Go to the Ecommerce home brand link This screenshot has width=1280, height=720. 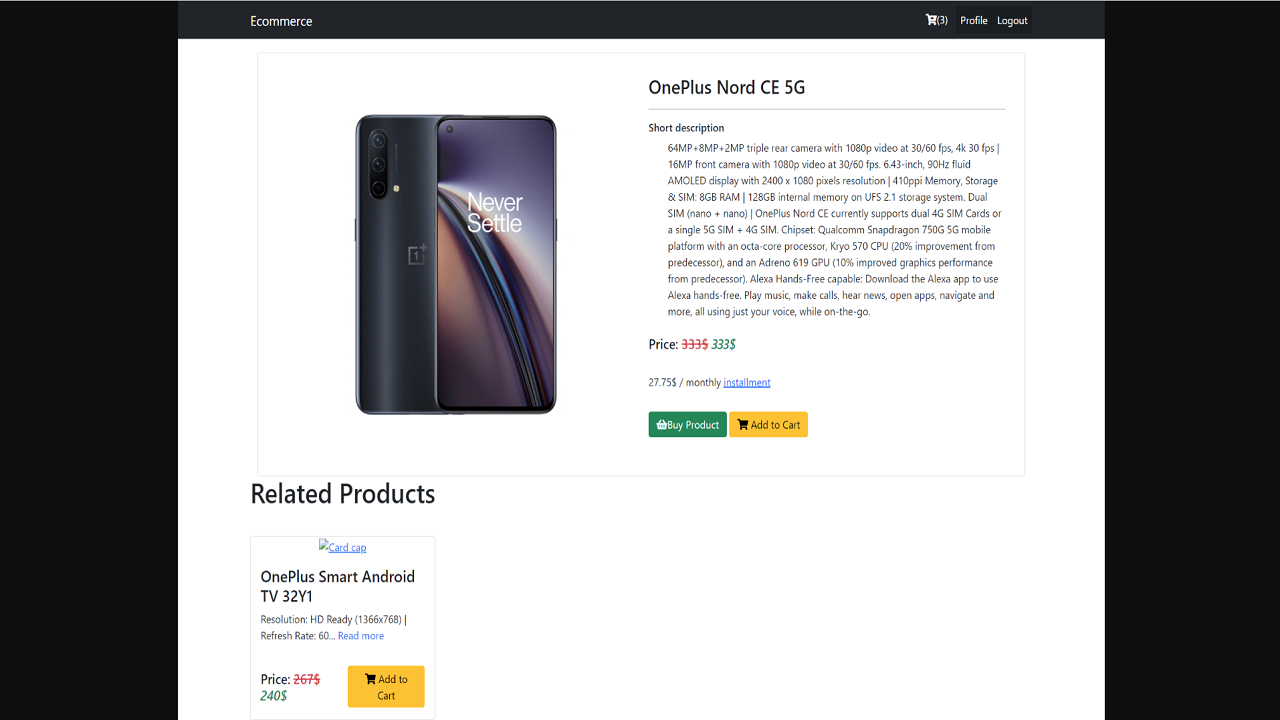pyautogui.click(x=281, y=21)
